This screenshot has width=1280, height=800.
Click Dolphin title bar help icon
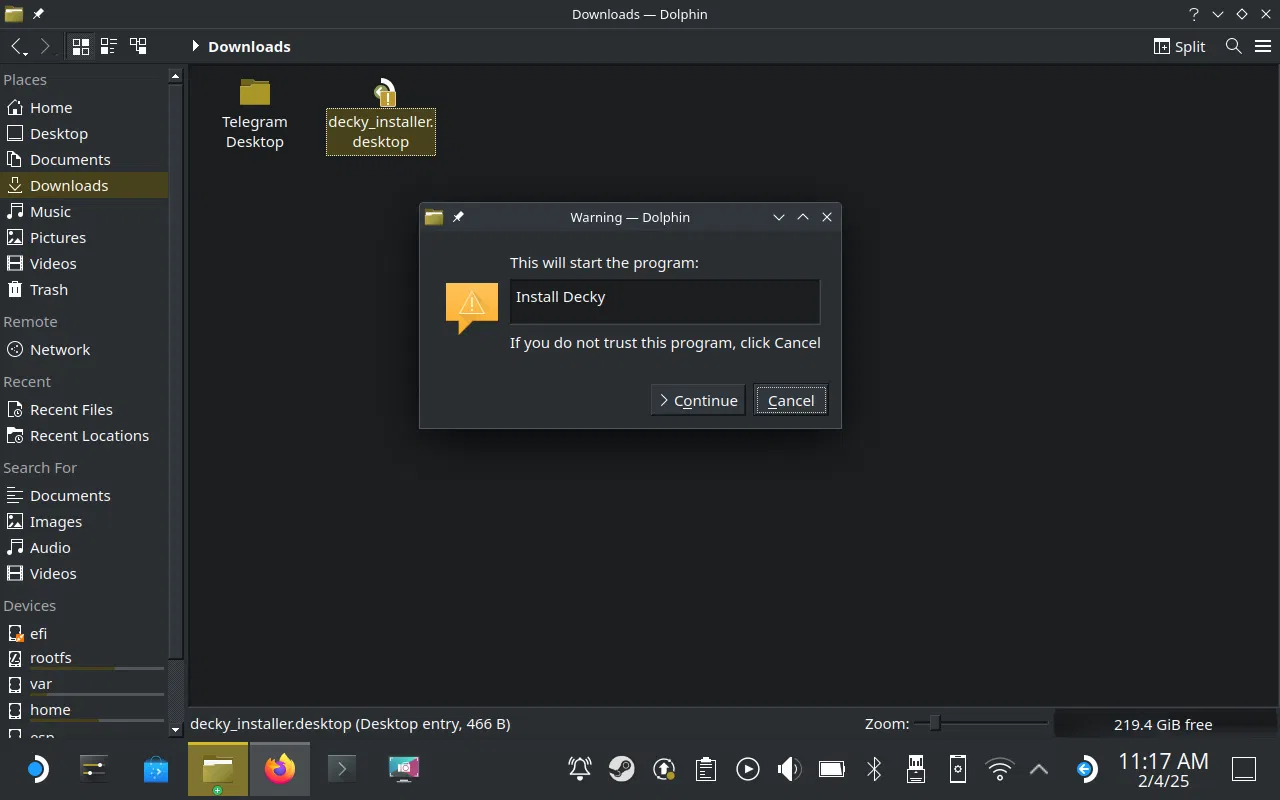click(1194, 14)
